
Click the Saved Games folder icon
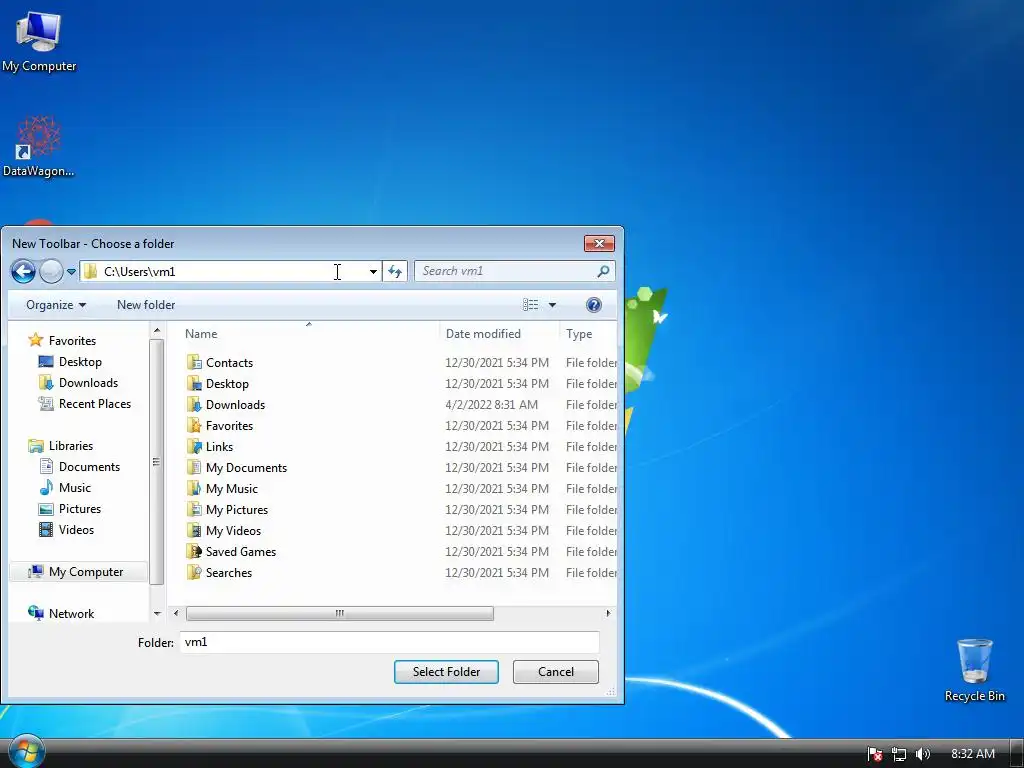tap(194, 552)
